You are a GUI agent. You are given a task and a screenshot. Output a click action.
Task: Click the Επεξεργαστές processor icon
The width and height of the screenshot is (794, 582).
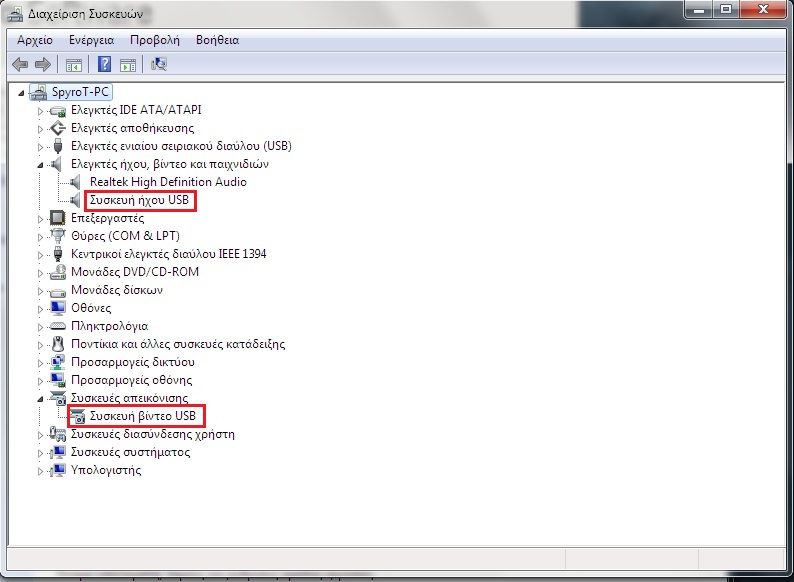point(57,218)
